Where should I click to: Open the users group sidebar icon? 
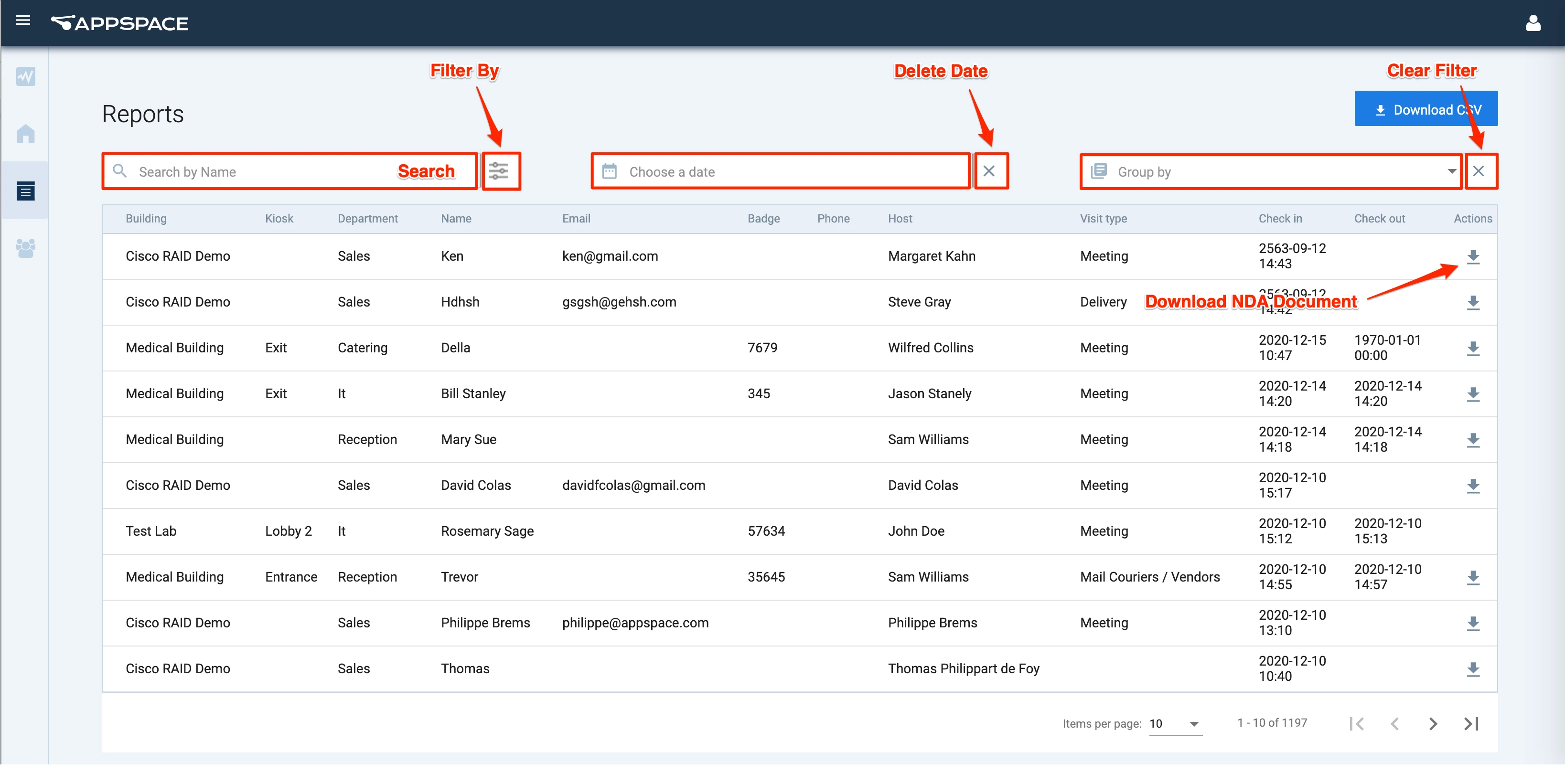click(x=25, y=248)
